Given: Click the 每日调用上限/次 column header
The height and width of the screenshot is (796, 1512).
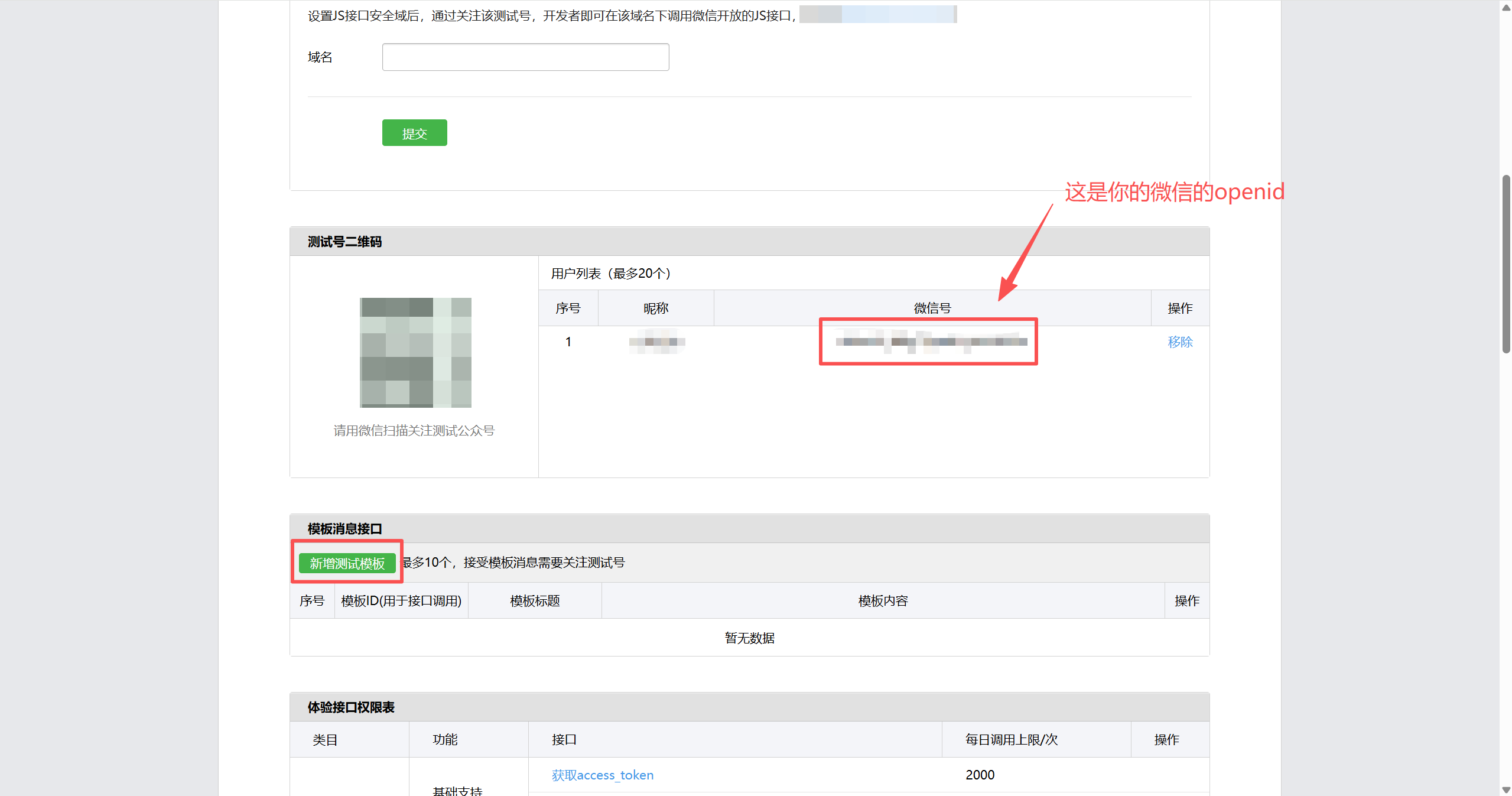Looking at the screenshot, I should (1011, 740).
